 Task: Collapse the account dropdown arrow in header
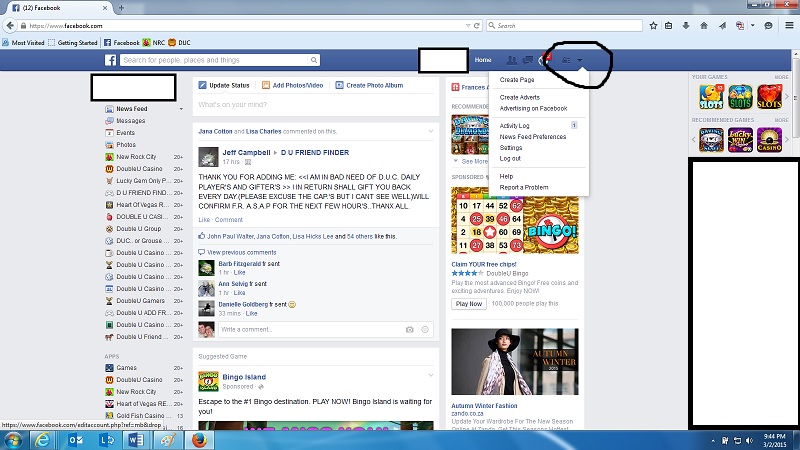580,61
